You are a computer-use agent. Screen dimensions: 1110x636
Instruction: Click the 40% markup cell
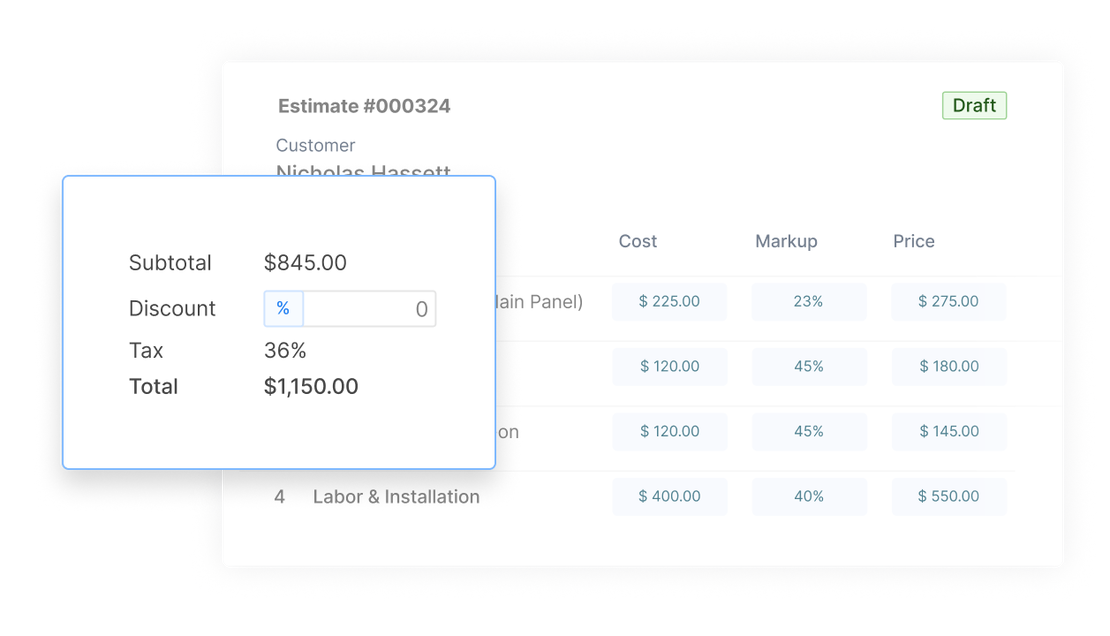pos(808,496)
